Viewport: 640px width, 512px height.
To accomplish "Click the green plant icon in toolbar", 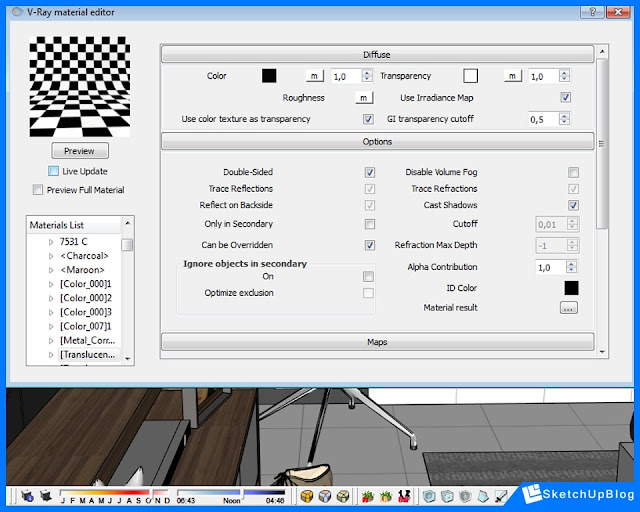I will (x=386, y=496).
